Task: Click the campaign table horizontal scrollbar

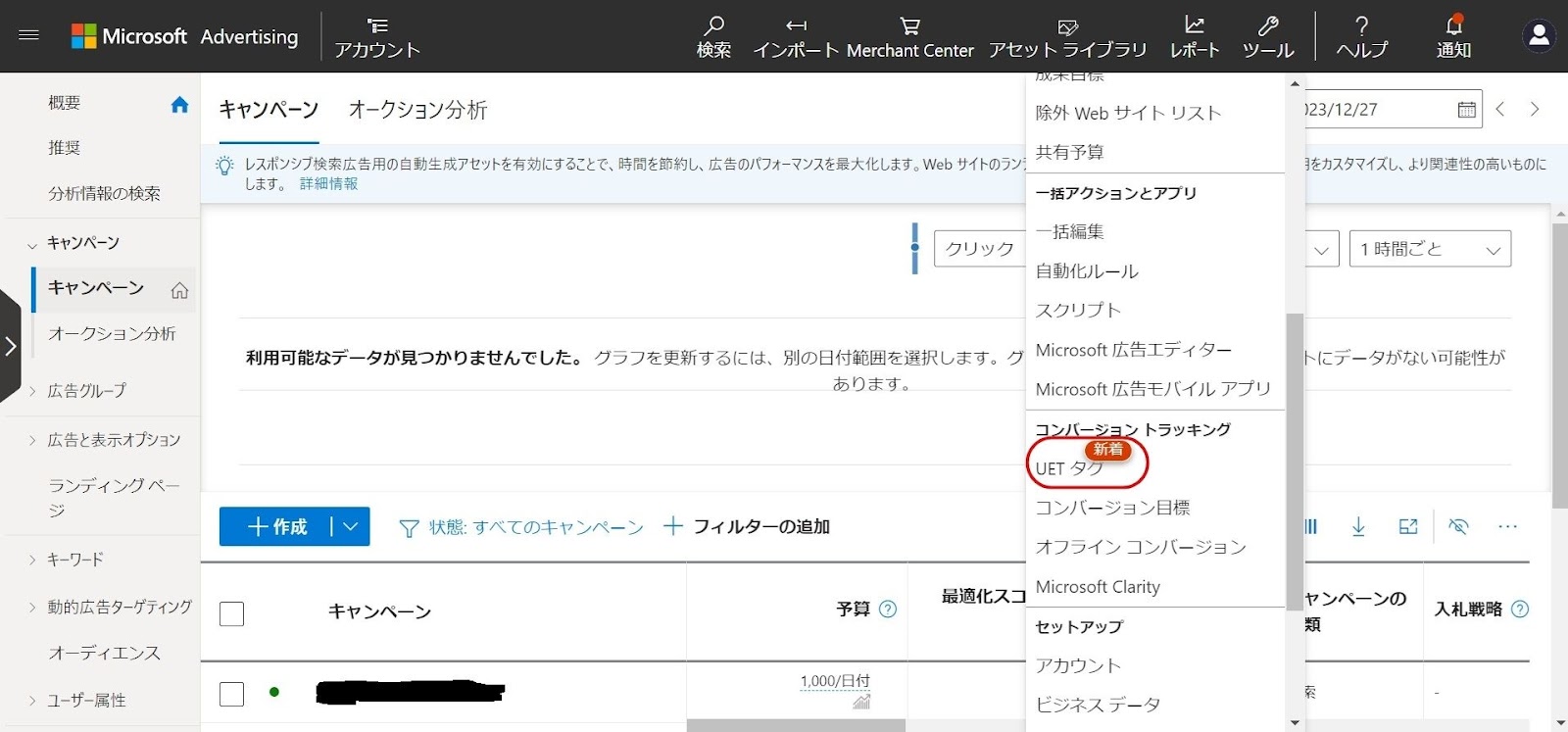Action: click(x=796, y=726)
